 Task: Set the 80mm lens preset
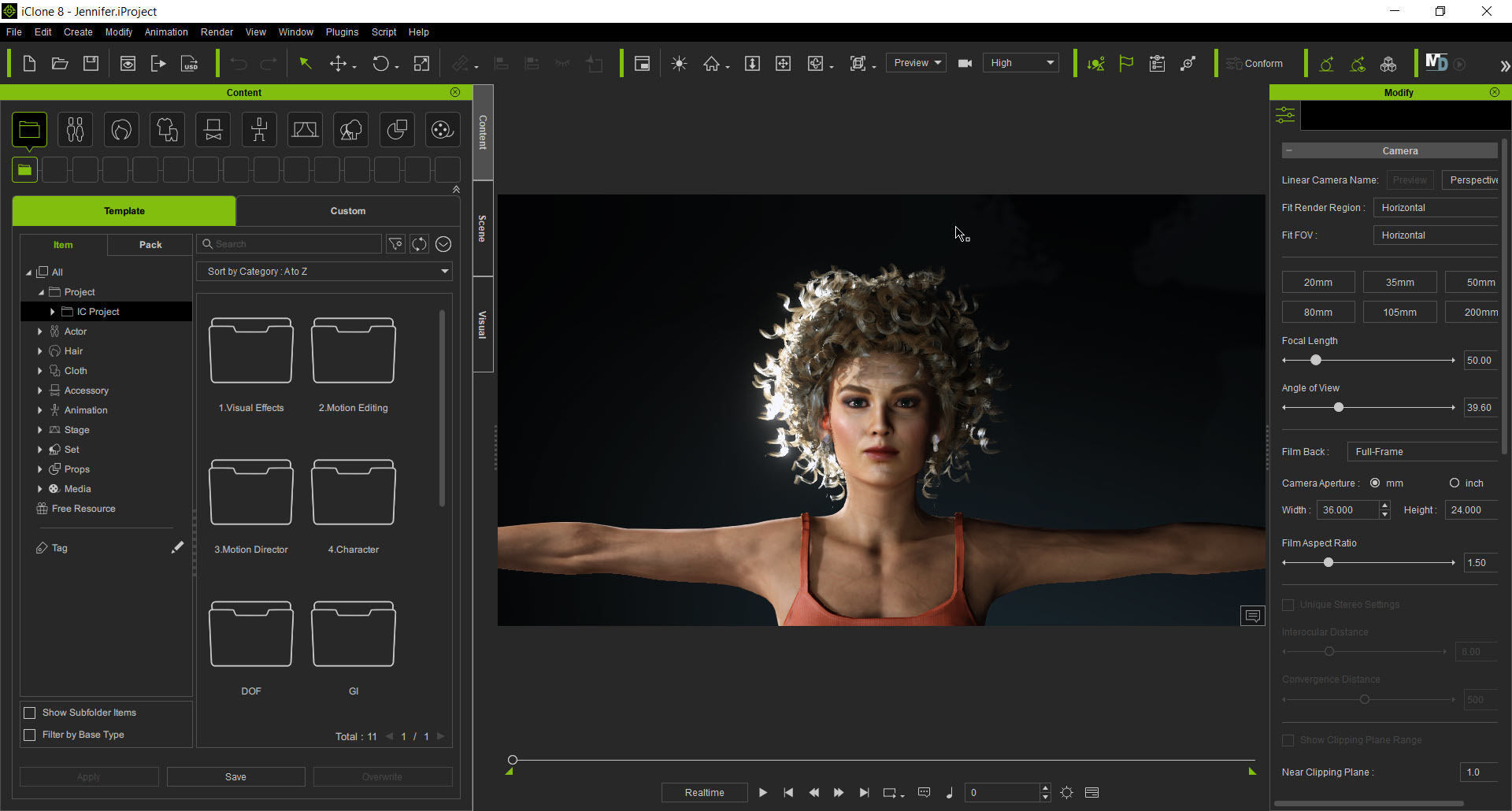[1318, 312]
